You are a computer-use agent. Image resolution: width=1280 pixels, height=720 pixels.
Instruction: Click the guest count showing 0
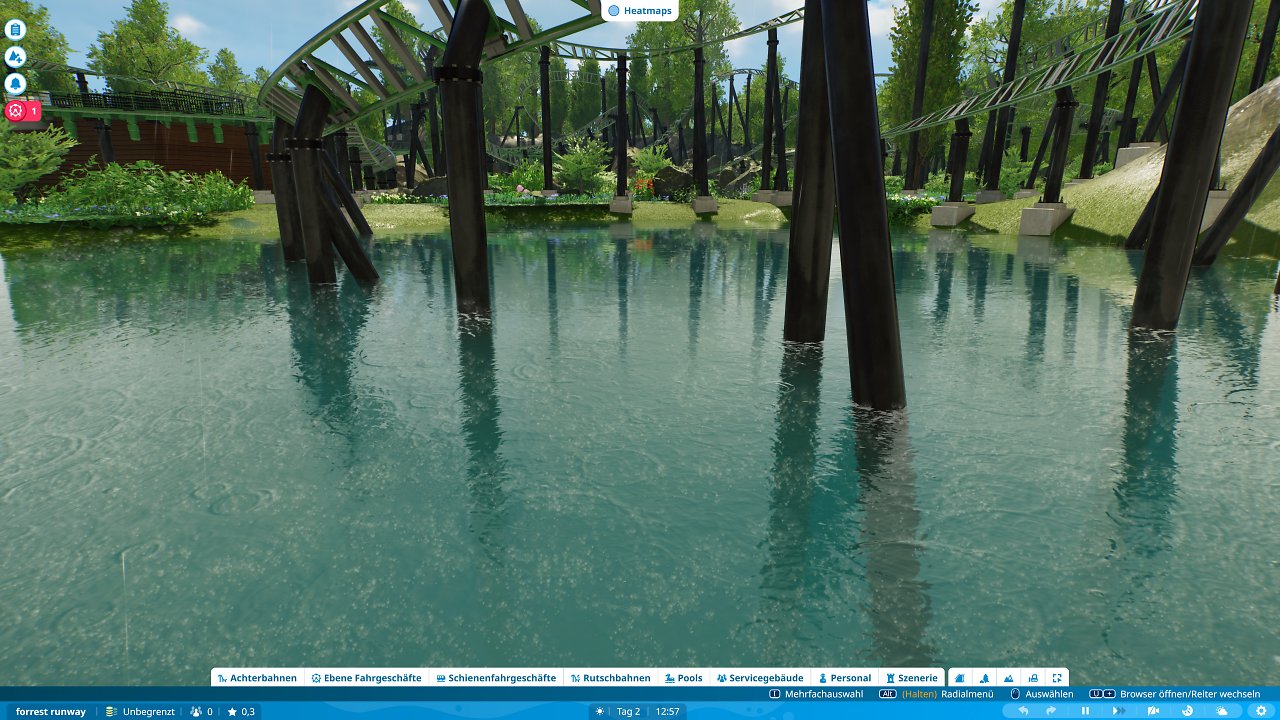tap(201, 712)
